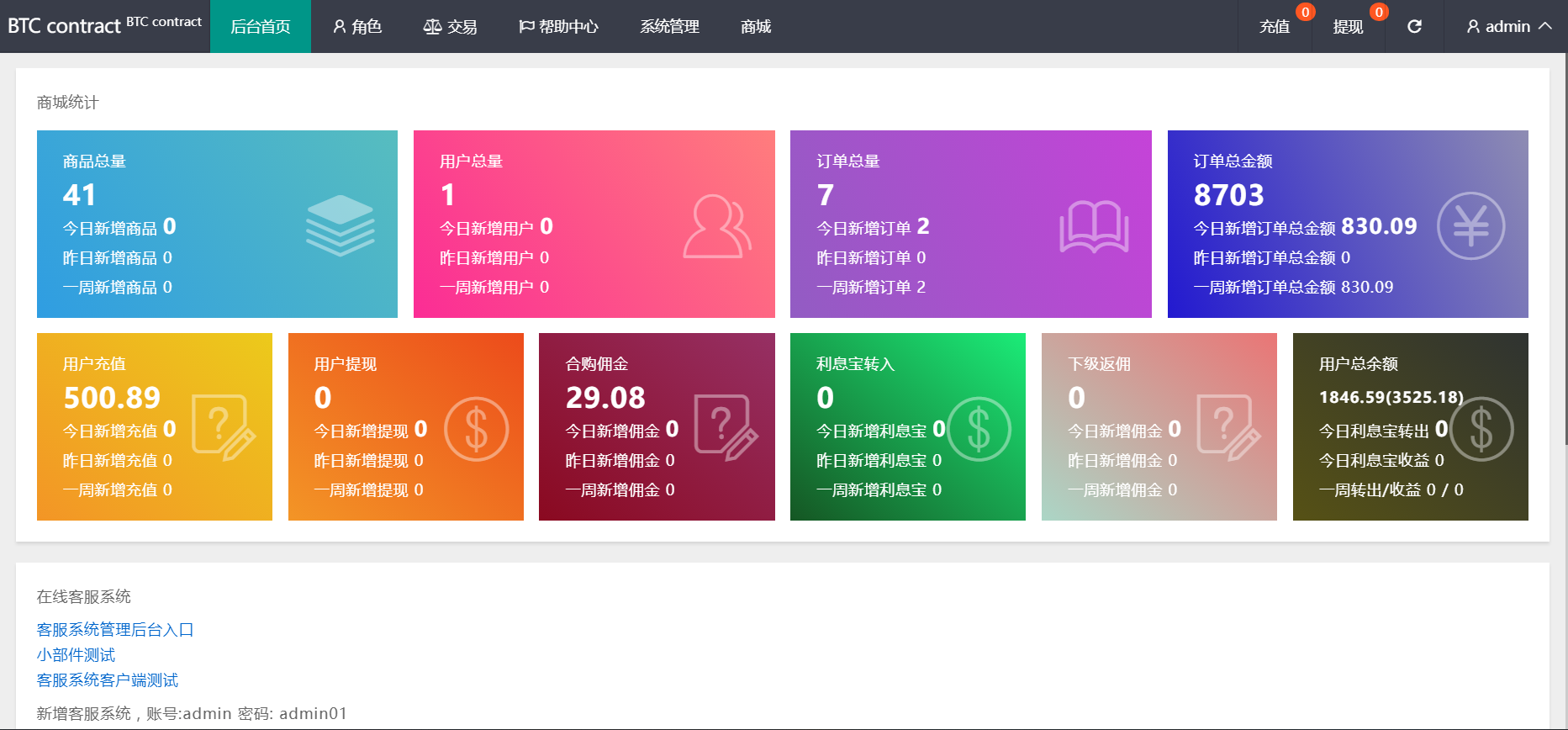Click the open book icon in 订单总量 card
Screen dimensions: 1568x730
pyautogui.click(x=1094, y=226)
